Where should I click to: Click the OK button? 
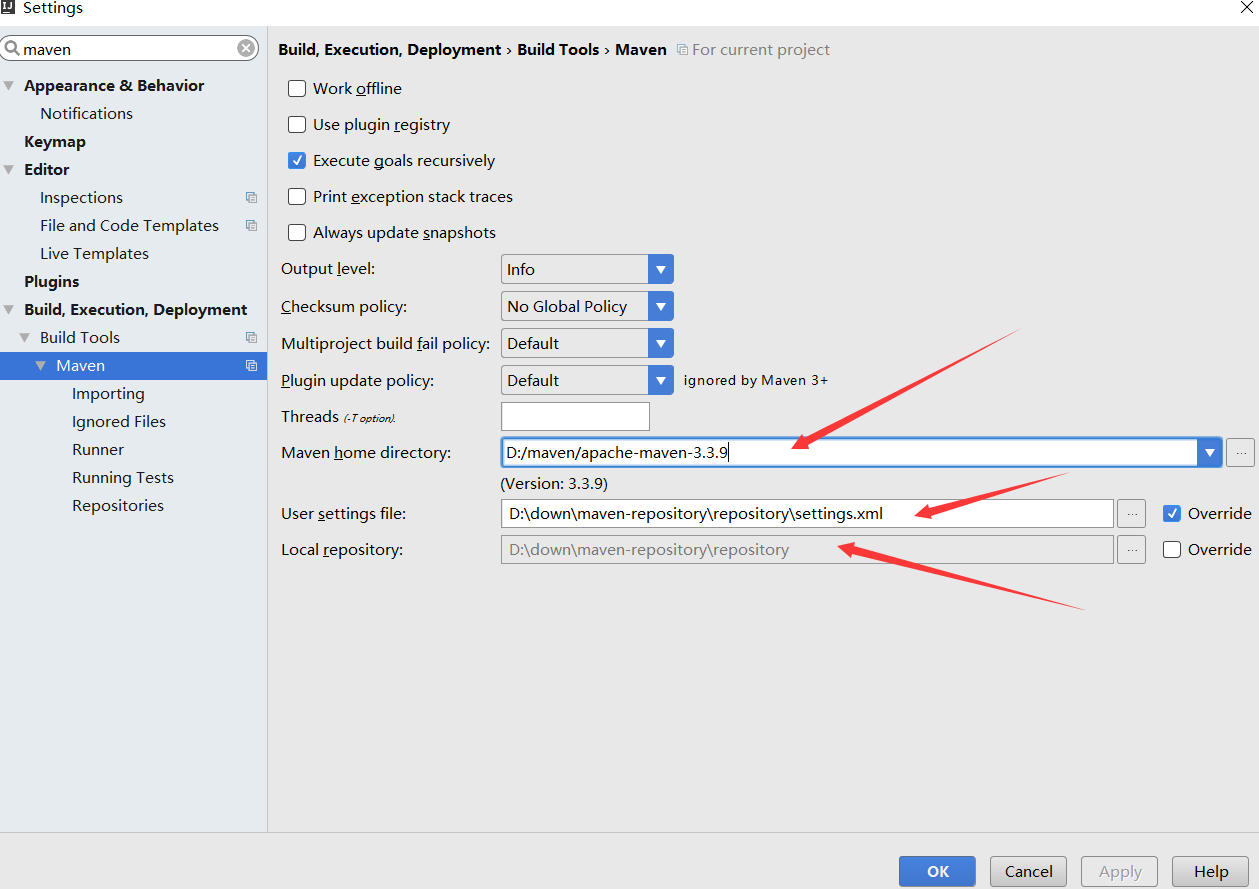pyautogui.click(x=937, y=871)
